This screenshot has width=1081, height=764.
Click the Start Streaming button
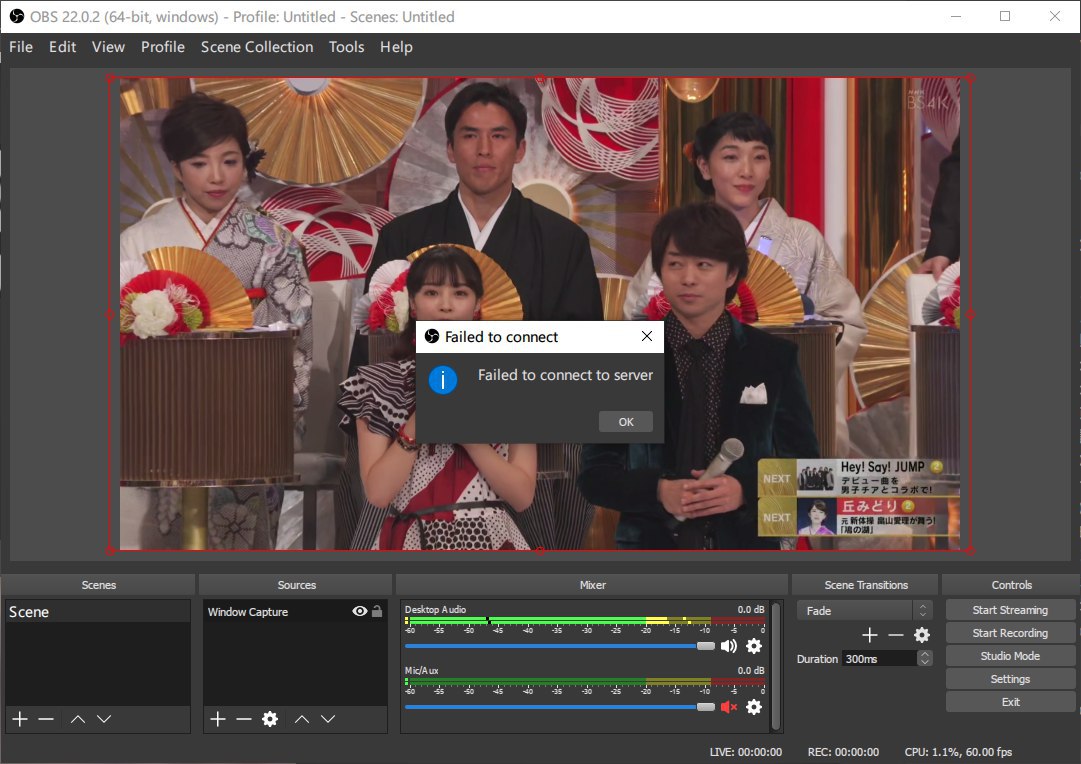(x=1010, y=610)
